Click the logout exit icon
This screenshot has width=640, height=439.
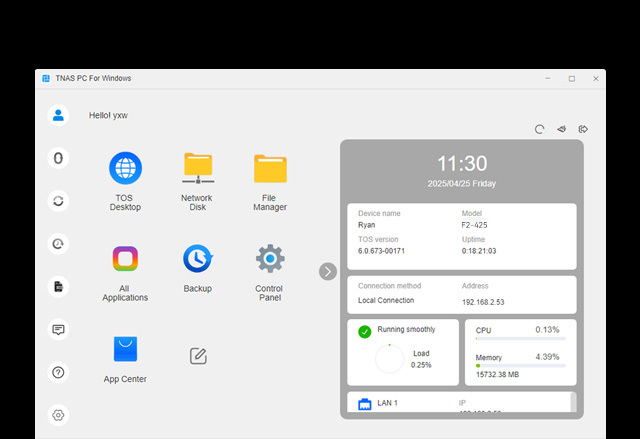(x=584, y=129)
